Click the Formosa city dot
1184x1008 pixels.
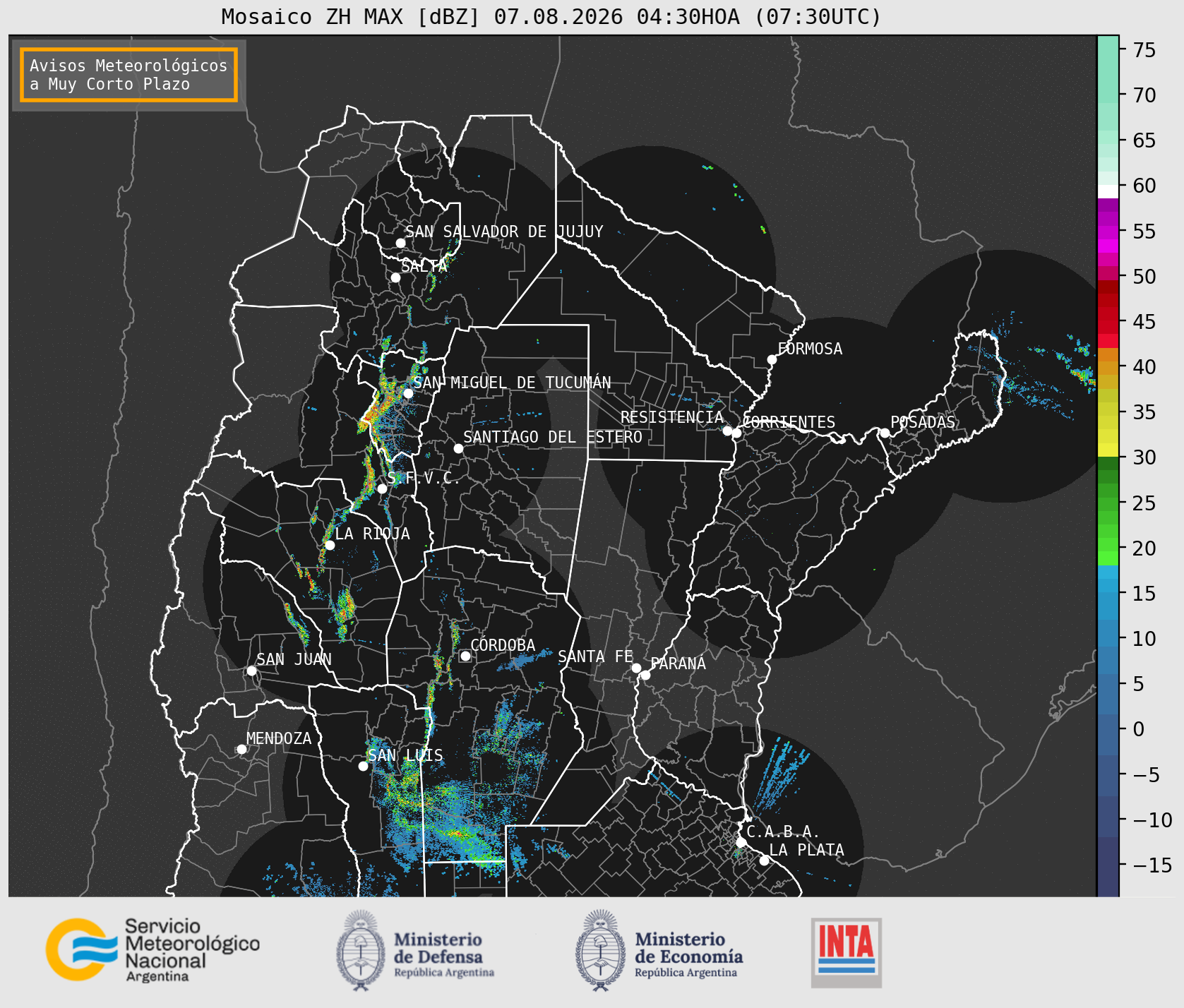pos(772,359)
